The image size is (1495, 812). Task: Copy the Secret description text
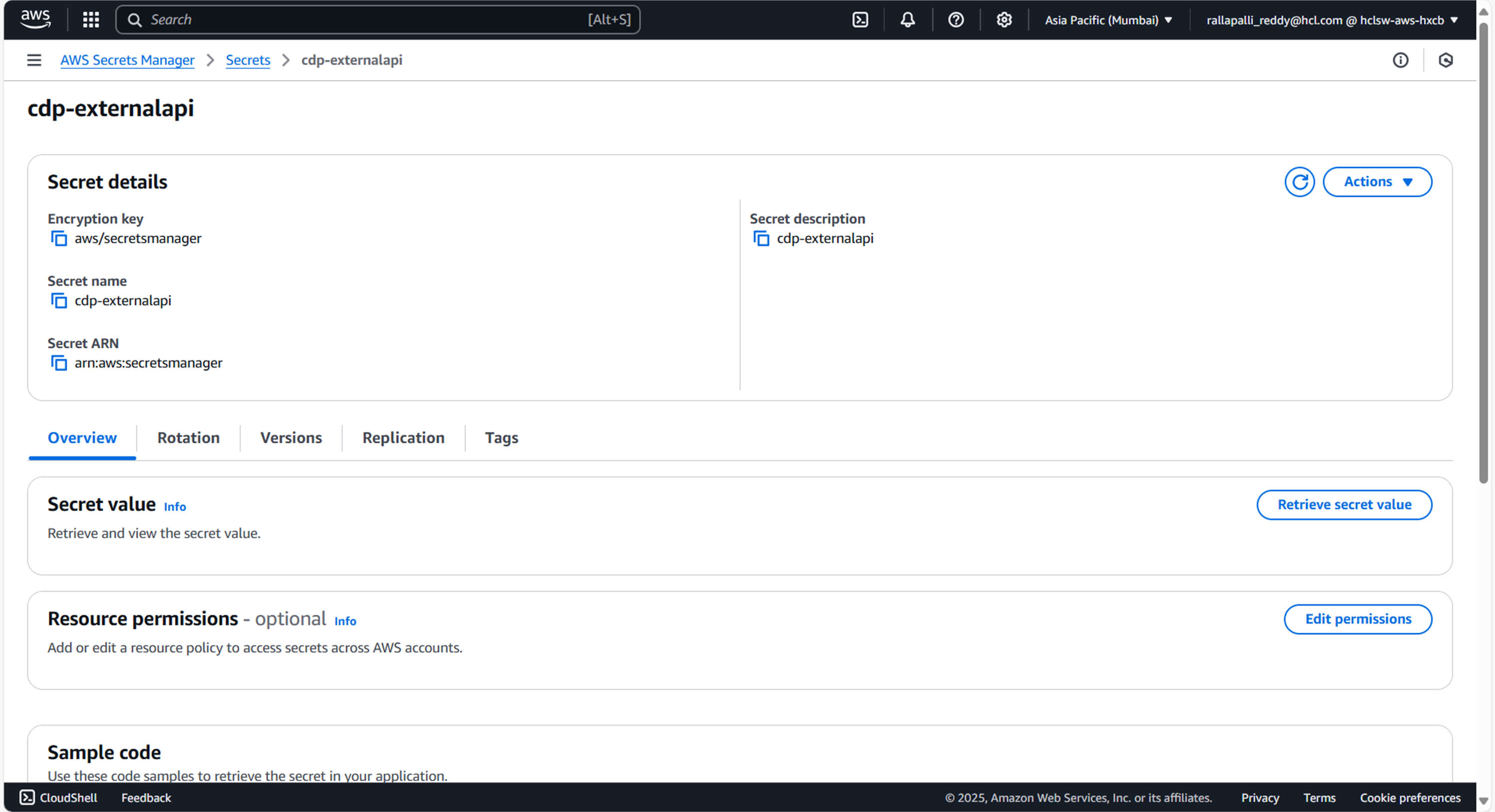click(x=761, y=239)
